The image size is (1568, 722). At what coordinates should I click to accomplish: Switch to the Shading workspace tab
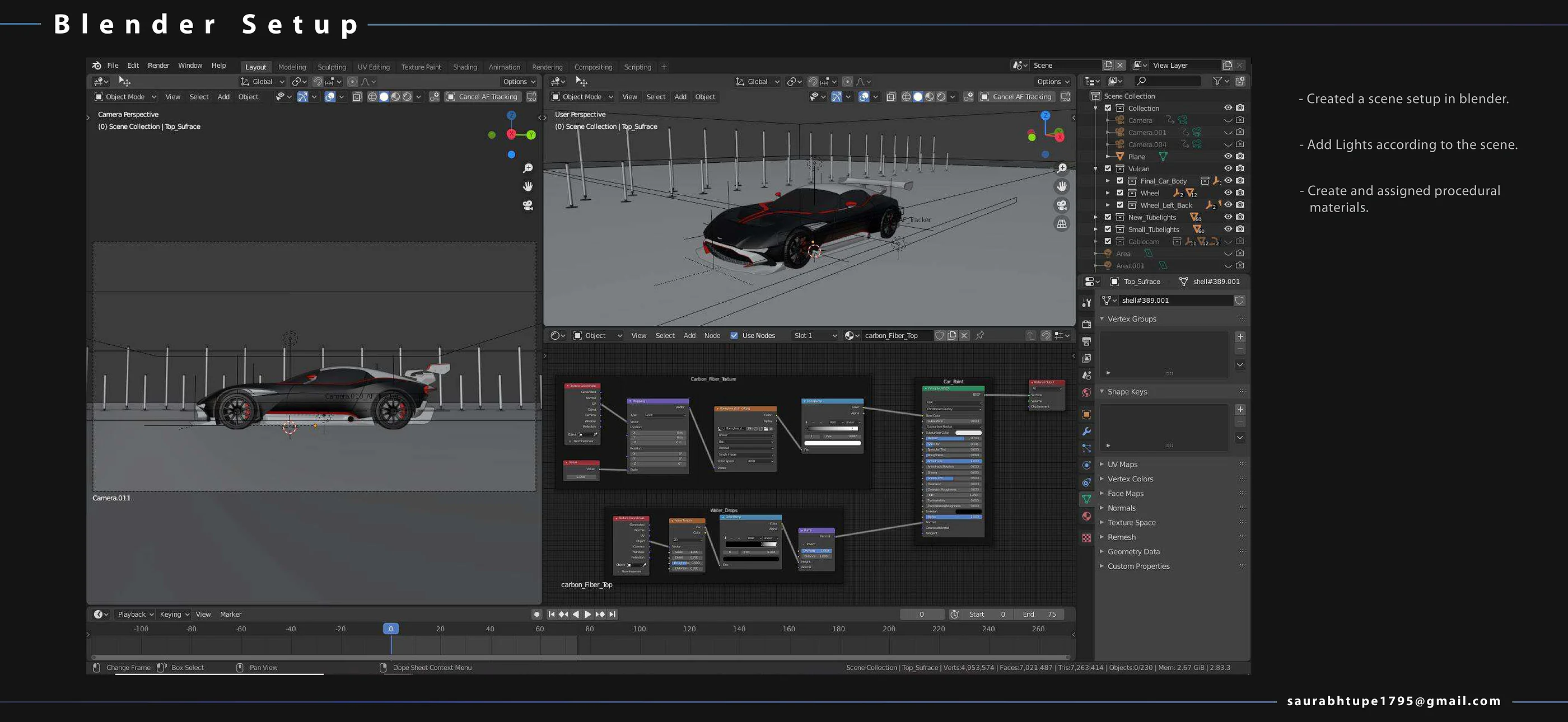click(464, 67)
